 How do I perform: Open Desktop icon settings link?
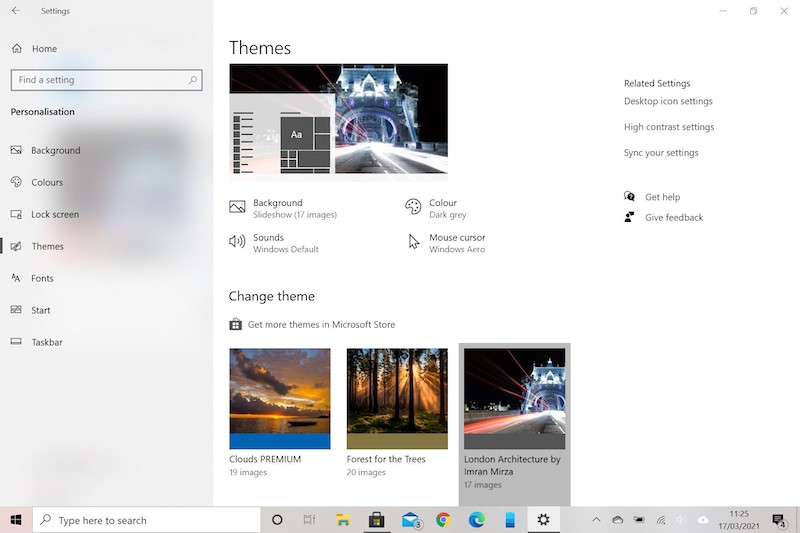click(668, 101)
